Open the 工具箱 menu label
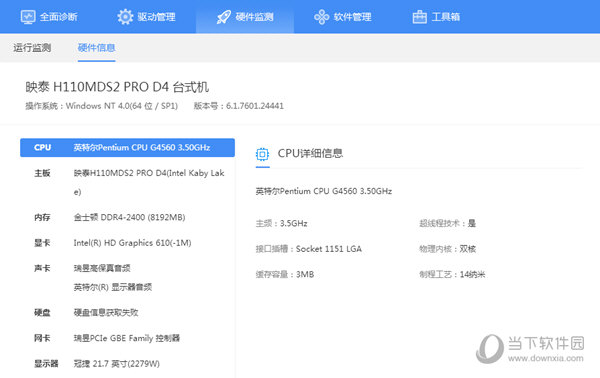 (446, 17)
